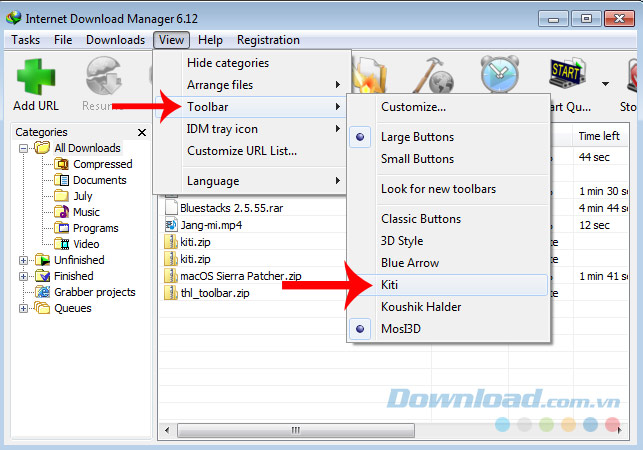Screen dimensions: 643x450
Task: Click Look for new toolbars entry
Action: 438,189
